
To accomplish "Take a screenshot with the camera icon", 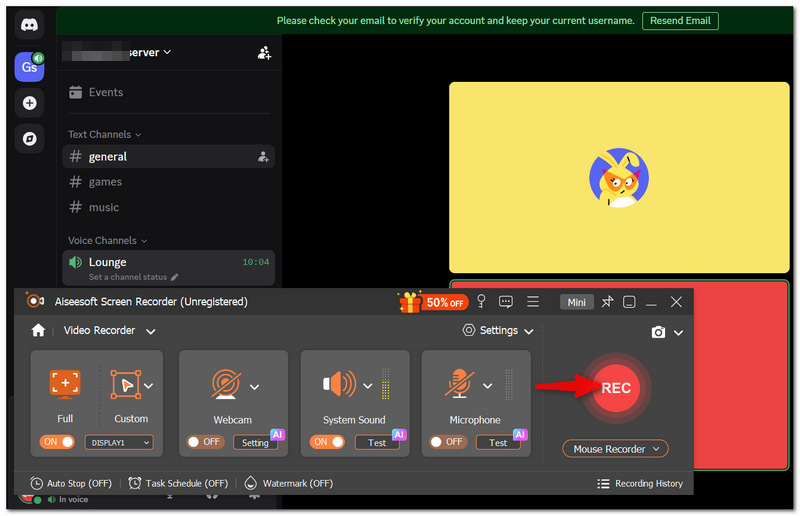I will click(658, 332).
